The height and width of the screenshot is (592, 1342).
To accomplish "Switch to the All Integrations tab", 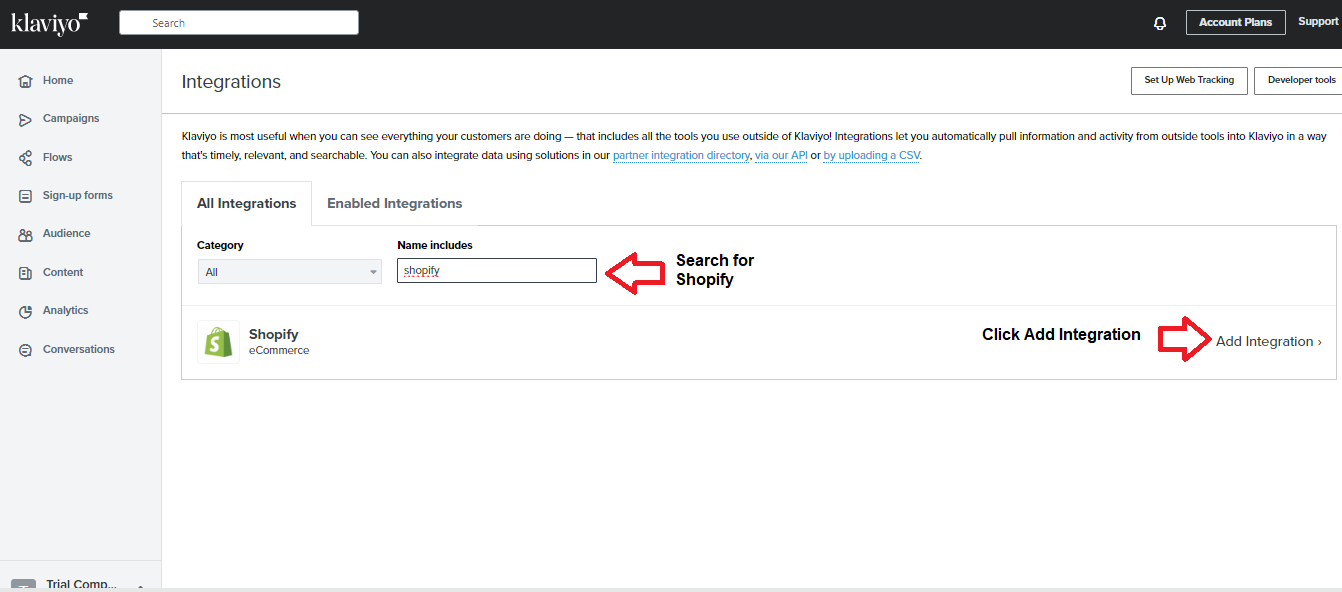I will click(x=246, y=203).
